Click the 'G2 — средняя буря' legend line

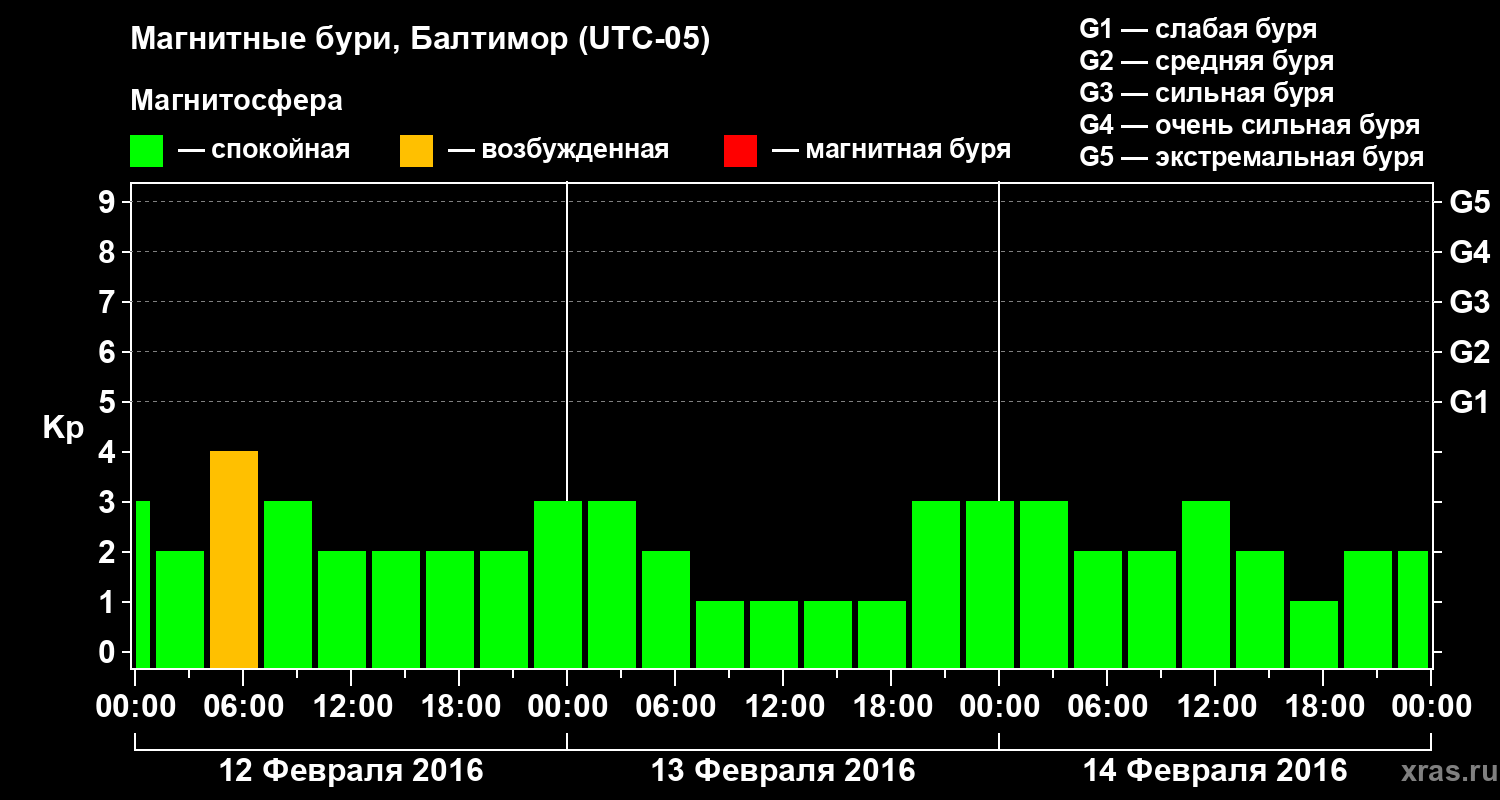tap(1207, 61)
